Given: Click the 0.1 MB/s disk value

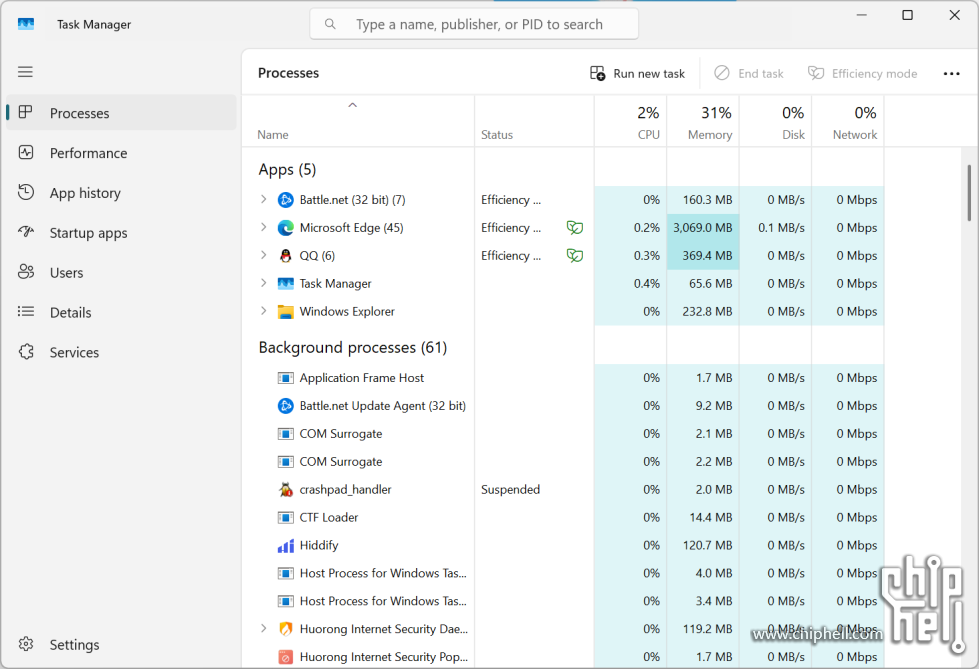Looking at the screenshot, I should click(x=781, y=228).
